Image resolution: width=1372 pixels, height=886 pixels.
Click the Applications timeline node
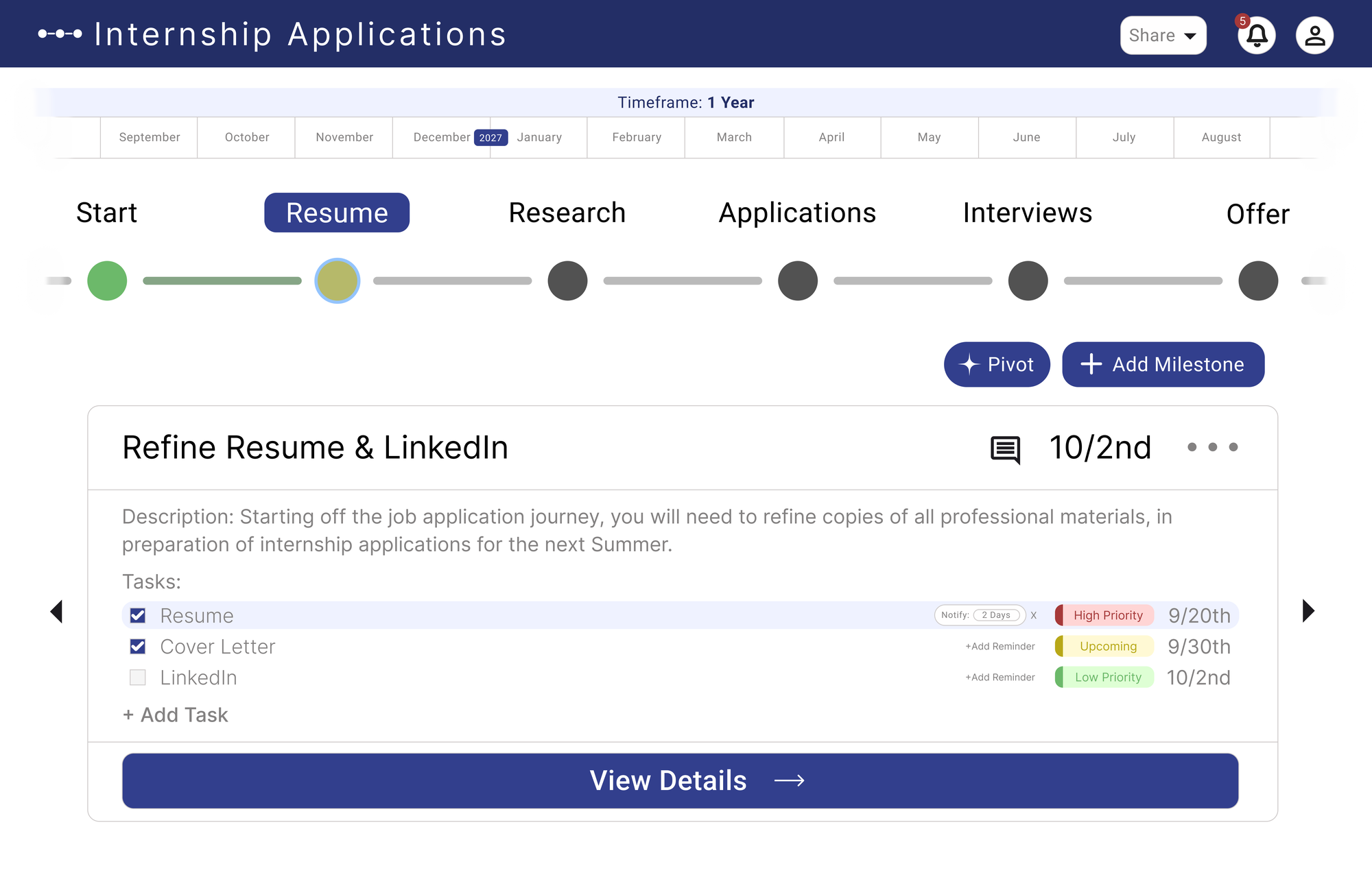[798, 280]
